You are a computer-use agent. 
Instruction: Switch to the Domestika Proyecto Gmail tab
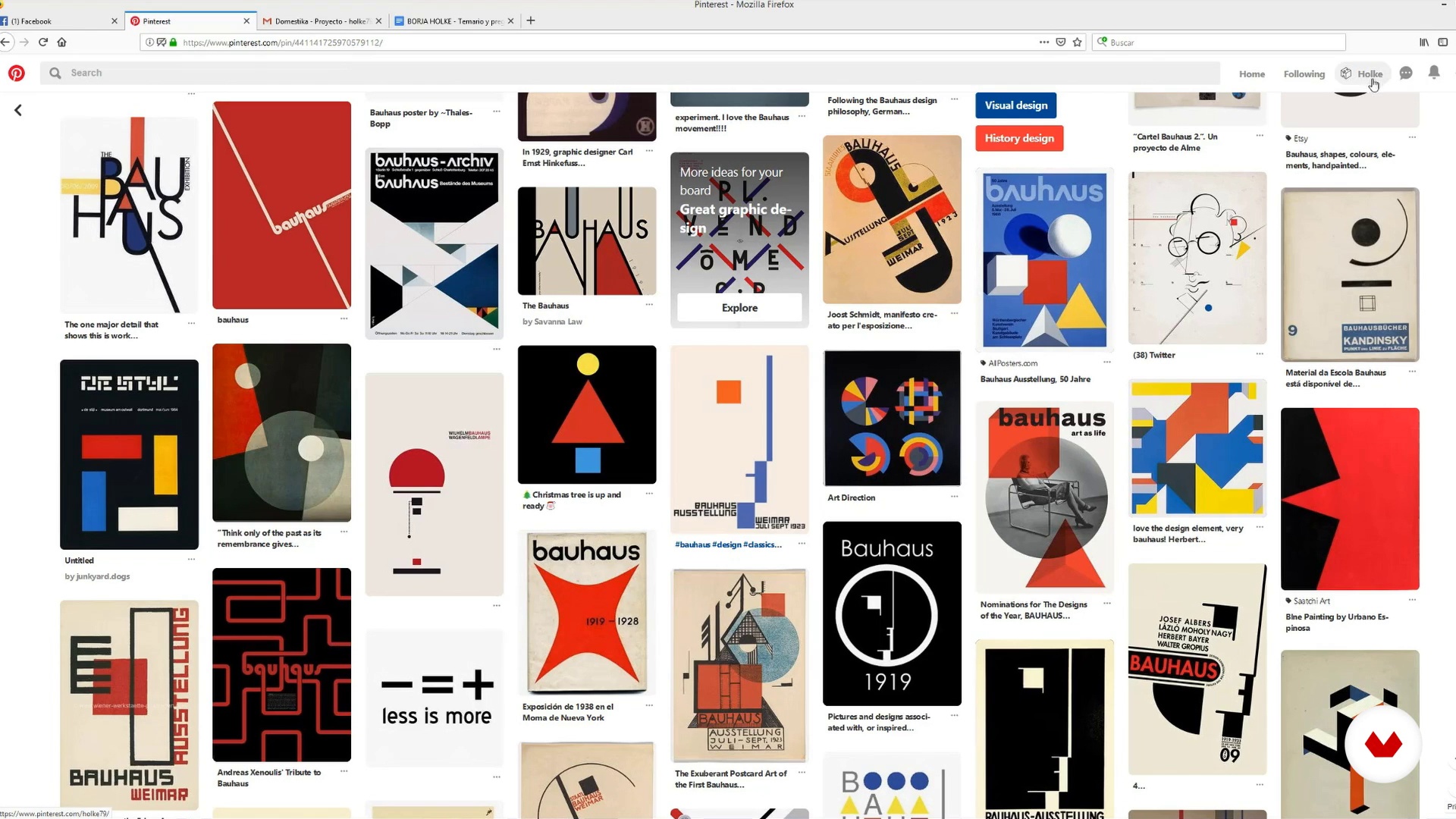(322, 21)
